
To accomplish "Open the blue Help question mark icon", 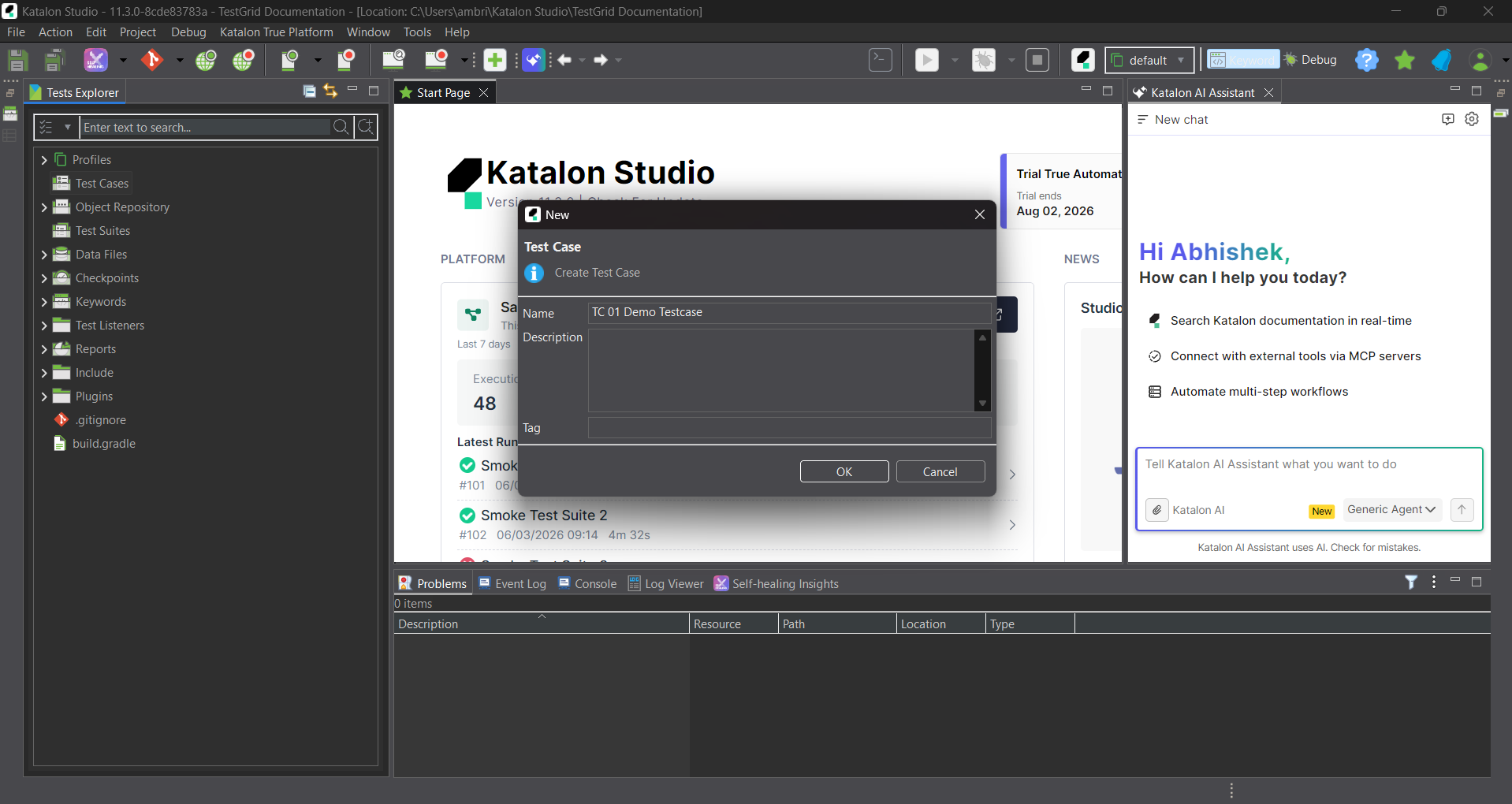I will click(1367, 60).
